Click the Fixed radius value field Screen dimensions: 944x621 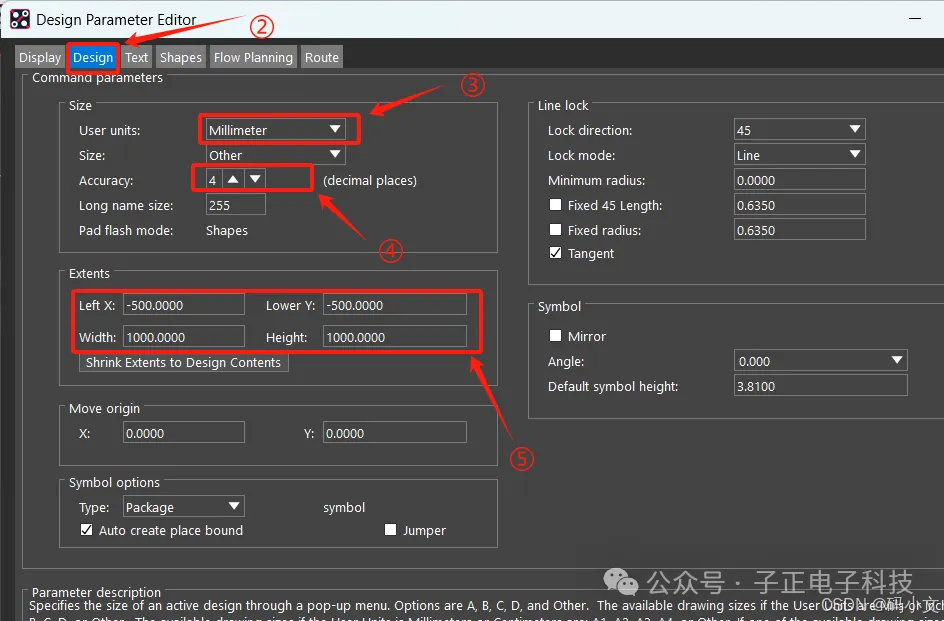pyautogui.click(x=800, y=229)
